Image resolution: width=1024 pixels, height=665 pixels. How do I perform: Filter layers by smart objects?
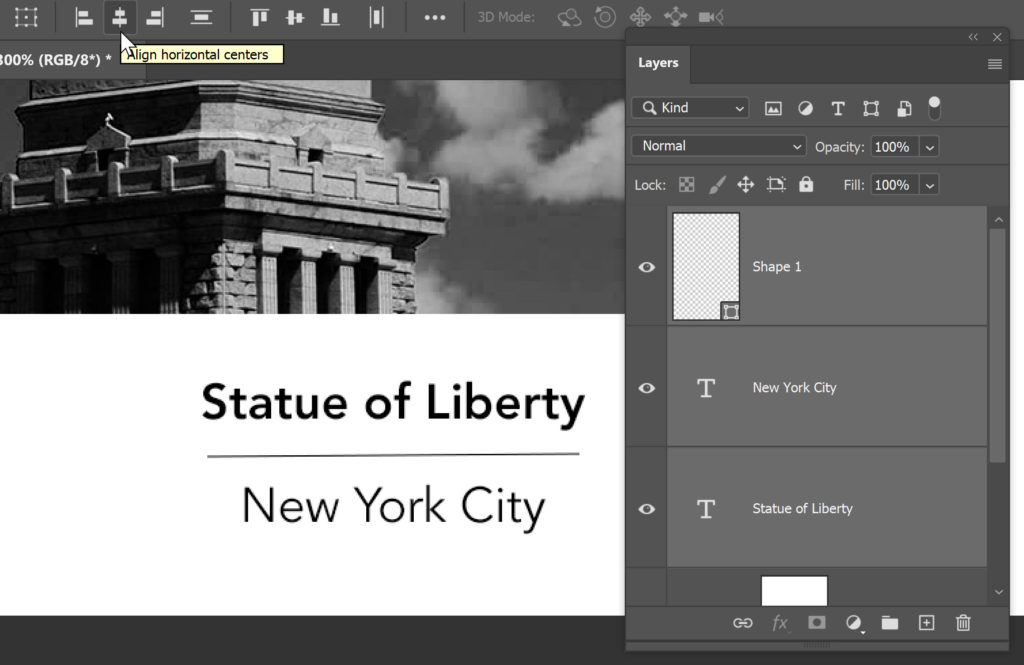pos(904,108)
